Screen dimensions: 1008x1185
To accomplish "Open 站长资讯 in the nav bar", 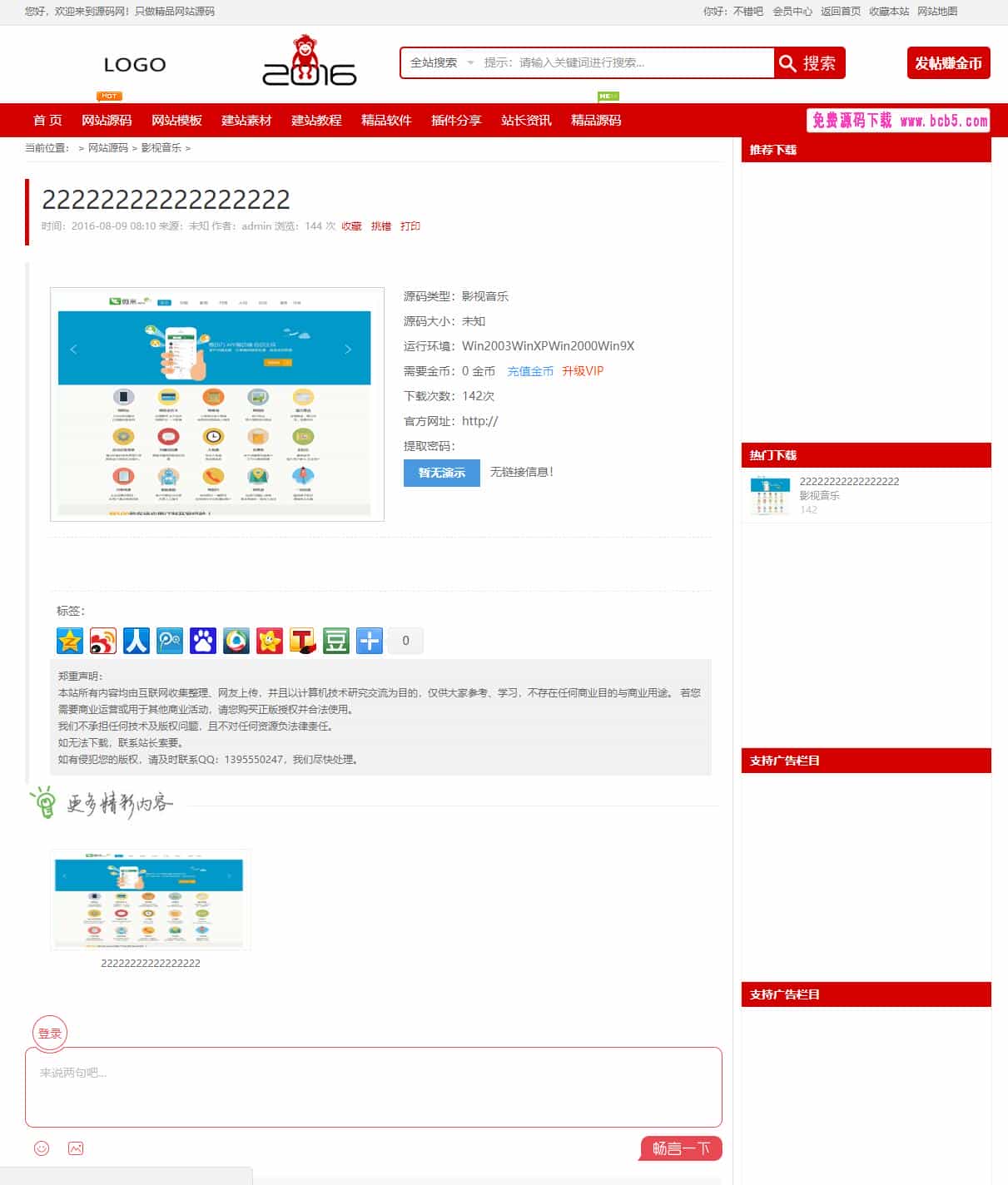I will (x=526, y=121).
